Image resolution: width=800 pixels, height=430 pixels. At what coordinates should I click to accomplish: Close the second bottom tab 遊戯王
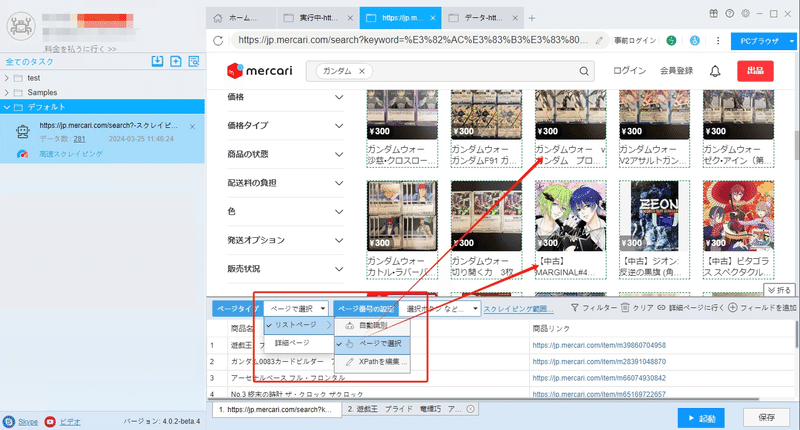[x=470, y=409]
